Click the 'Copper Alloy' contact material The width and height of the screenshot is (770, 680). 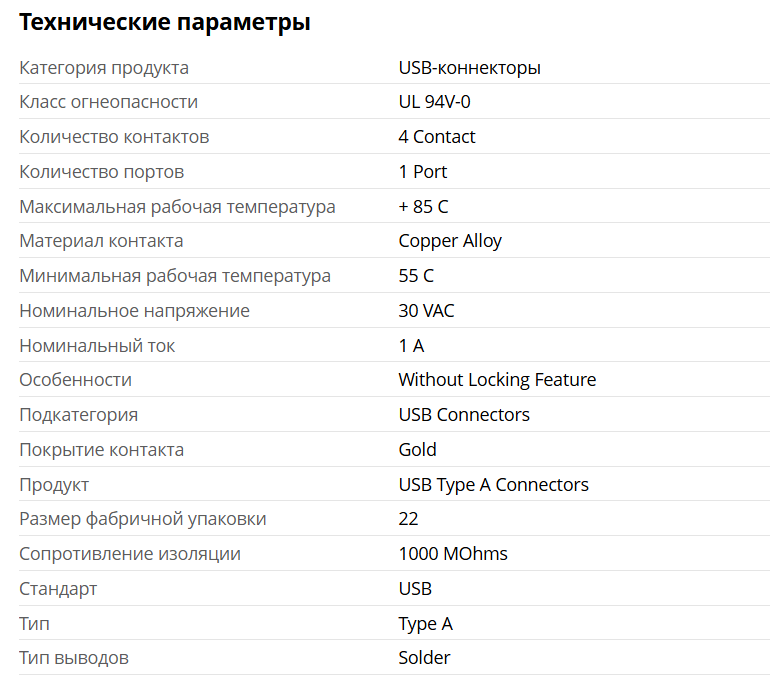[x=450, y=241]
